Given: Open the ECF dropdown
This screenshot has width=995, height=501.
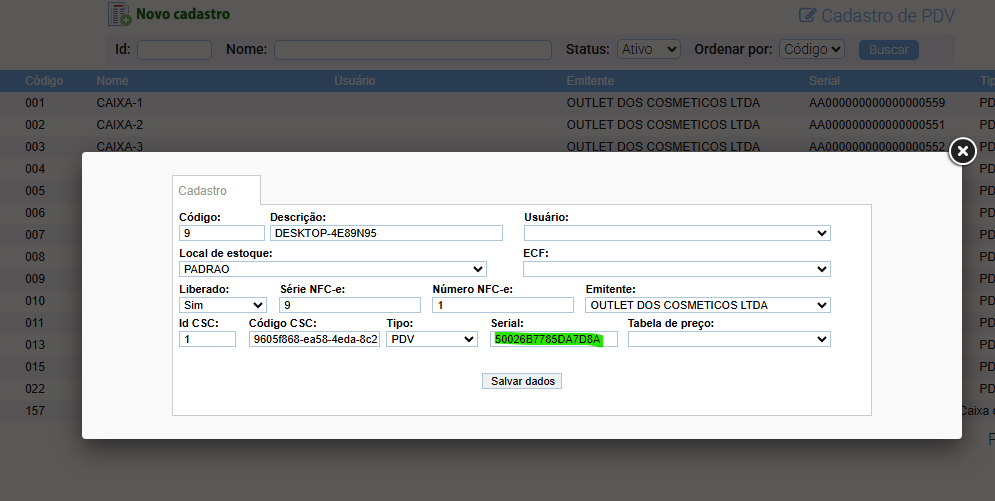Looking at the screenshot, I should pyautogui.click(x=676, y=269).
